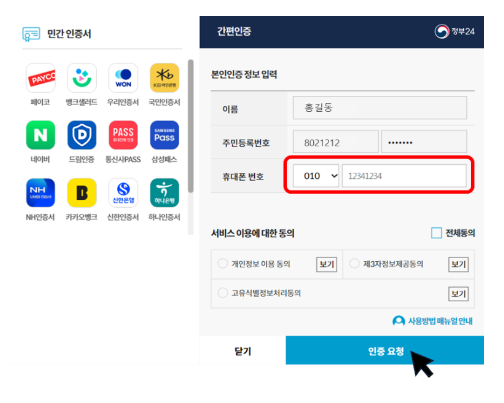Pick the Hana certificate icon

(164, 193)
